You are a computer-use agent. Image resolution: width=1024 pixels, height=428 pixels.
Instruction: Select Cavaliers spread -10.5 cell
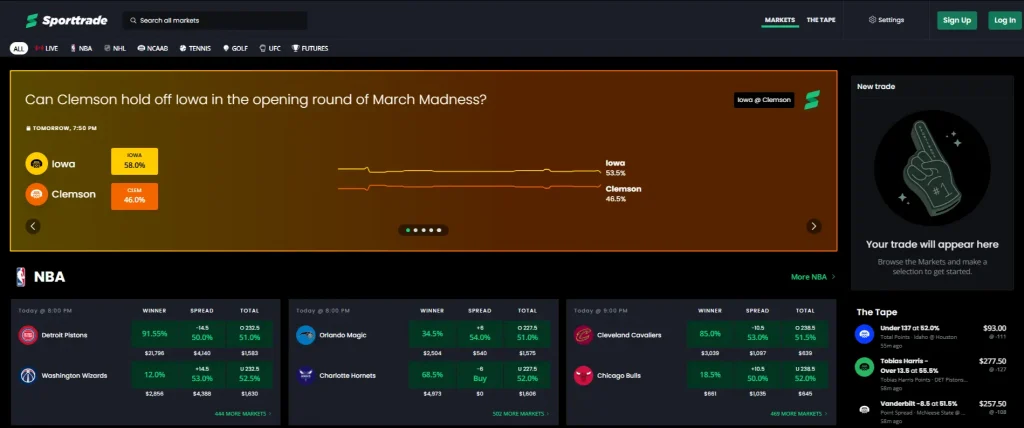point(757,334)
